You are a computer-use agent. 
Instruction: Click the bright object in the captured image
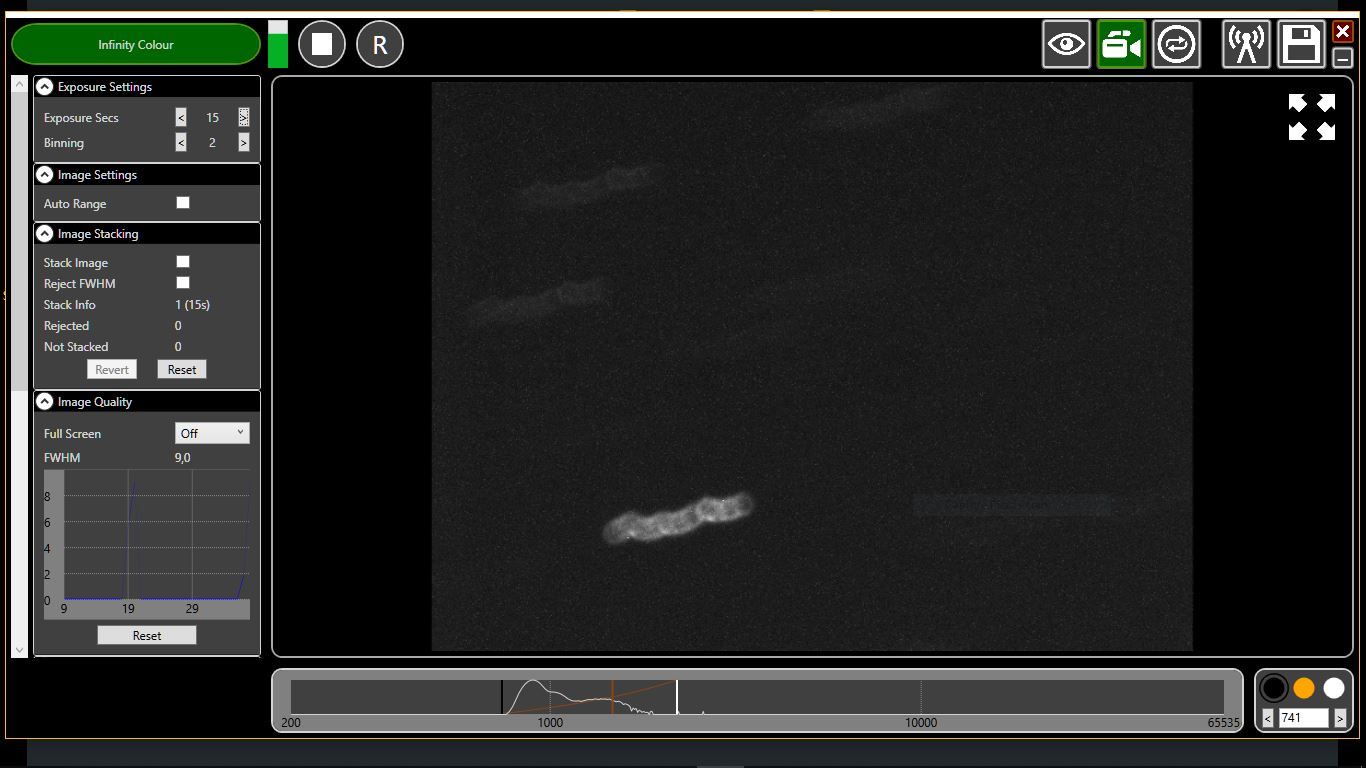pyautogui.click(x=678, y=517)
